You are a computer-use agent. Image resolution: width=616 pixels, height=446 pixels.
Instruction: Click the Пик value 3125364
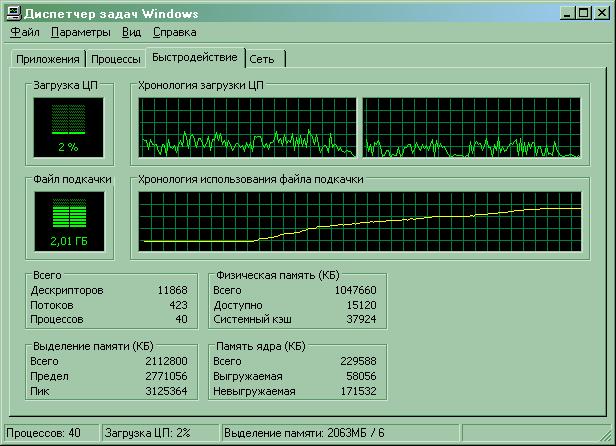[166, 391]
